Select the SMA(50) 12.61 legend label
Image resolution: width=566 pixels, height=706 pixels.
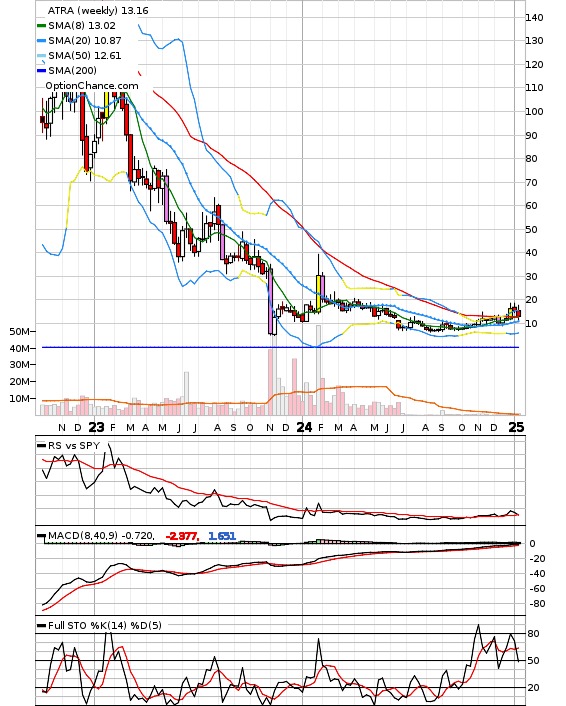[85, 55]
